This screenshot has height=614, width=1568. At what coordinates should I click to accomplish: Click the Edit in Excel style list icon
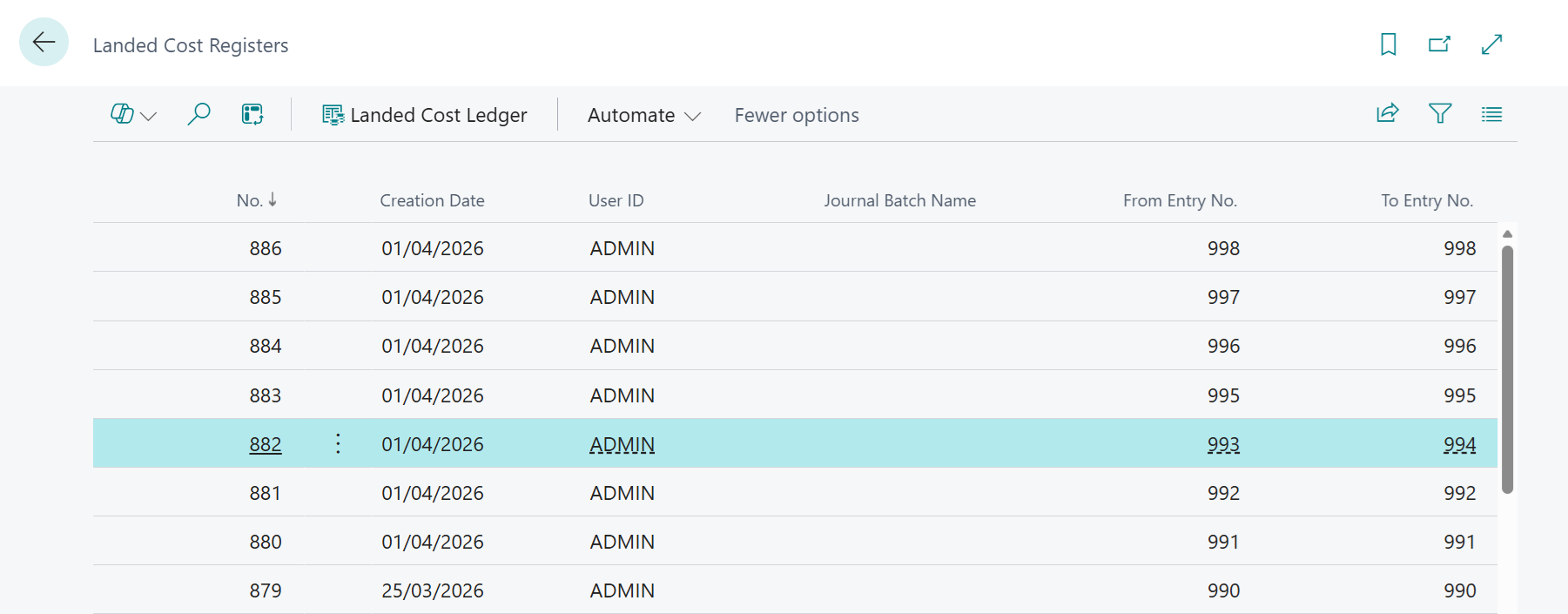(x=252, y=114)
